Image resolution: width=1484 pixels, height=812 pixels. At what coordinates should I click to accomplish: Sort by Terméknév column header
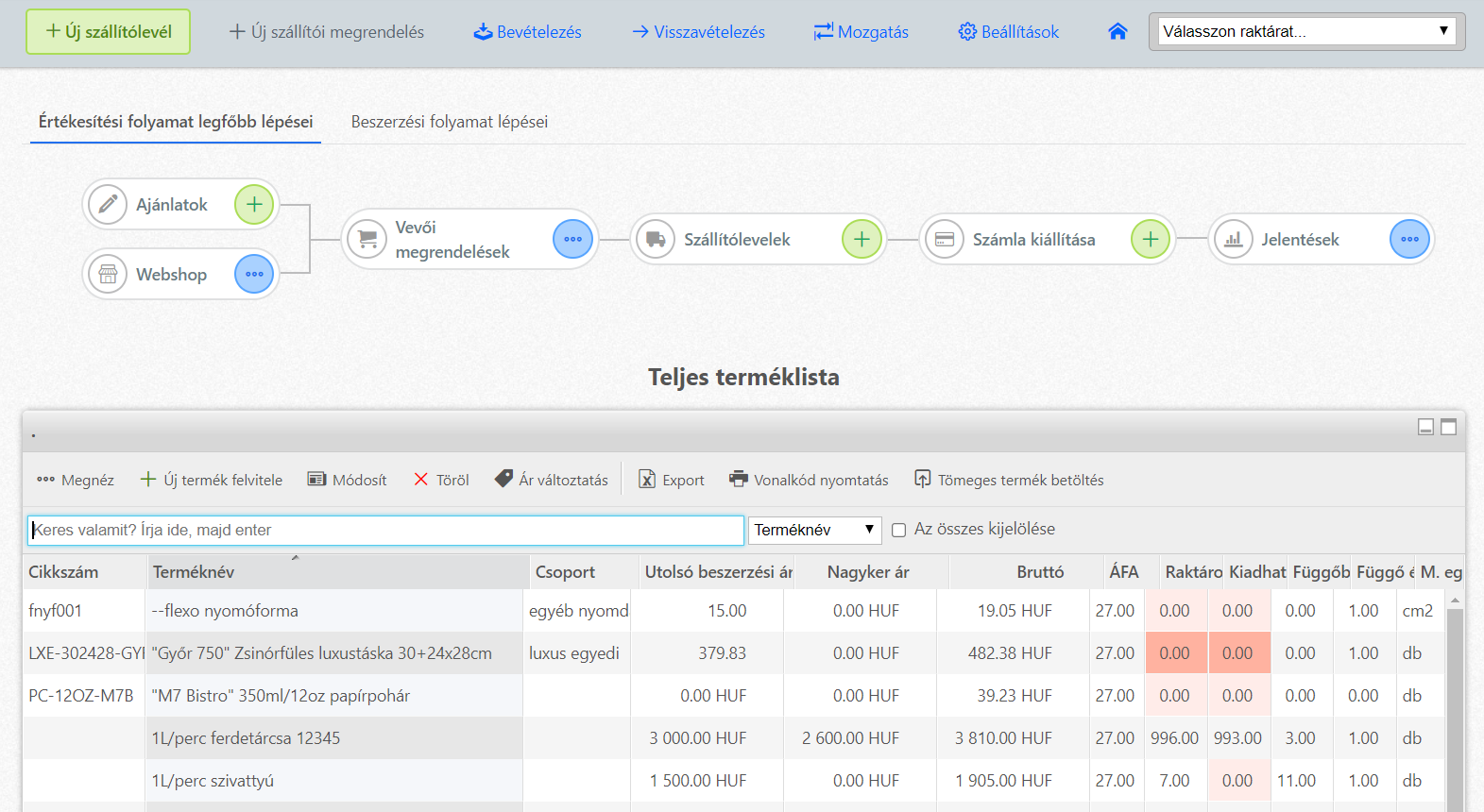(x=338, y=572)
